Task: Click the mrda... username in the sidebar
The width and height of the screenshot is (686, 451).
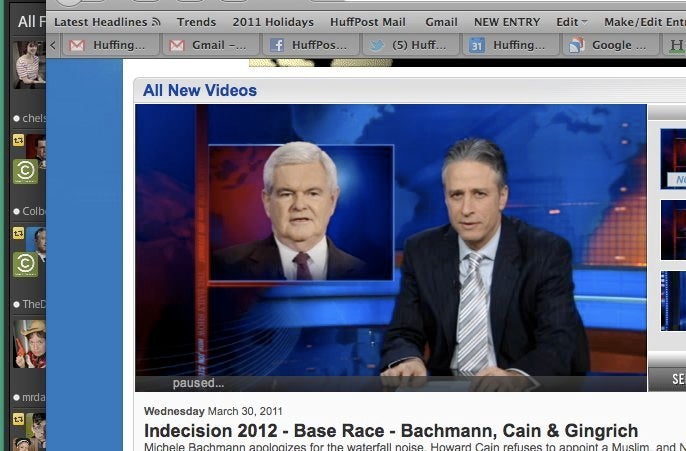Action: pos(34,397)
